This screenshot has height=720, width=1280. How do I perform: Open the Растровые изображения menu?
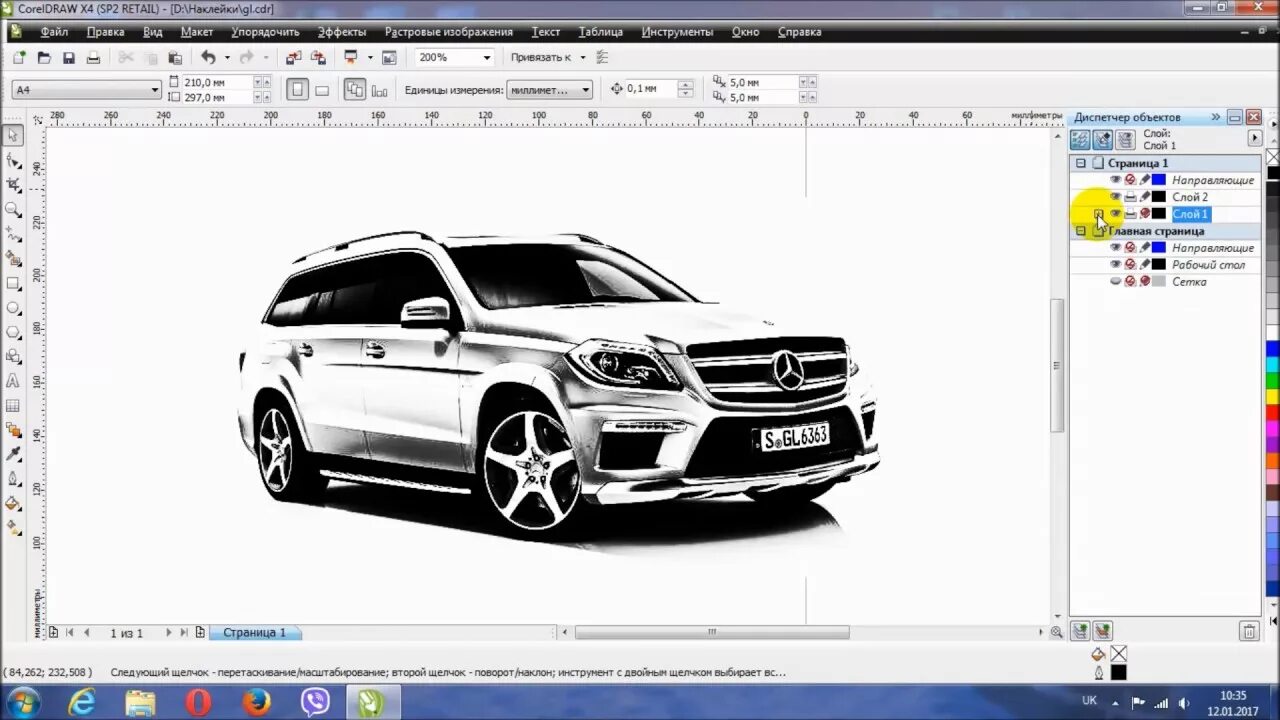[x=449, y=32]
